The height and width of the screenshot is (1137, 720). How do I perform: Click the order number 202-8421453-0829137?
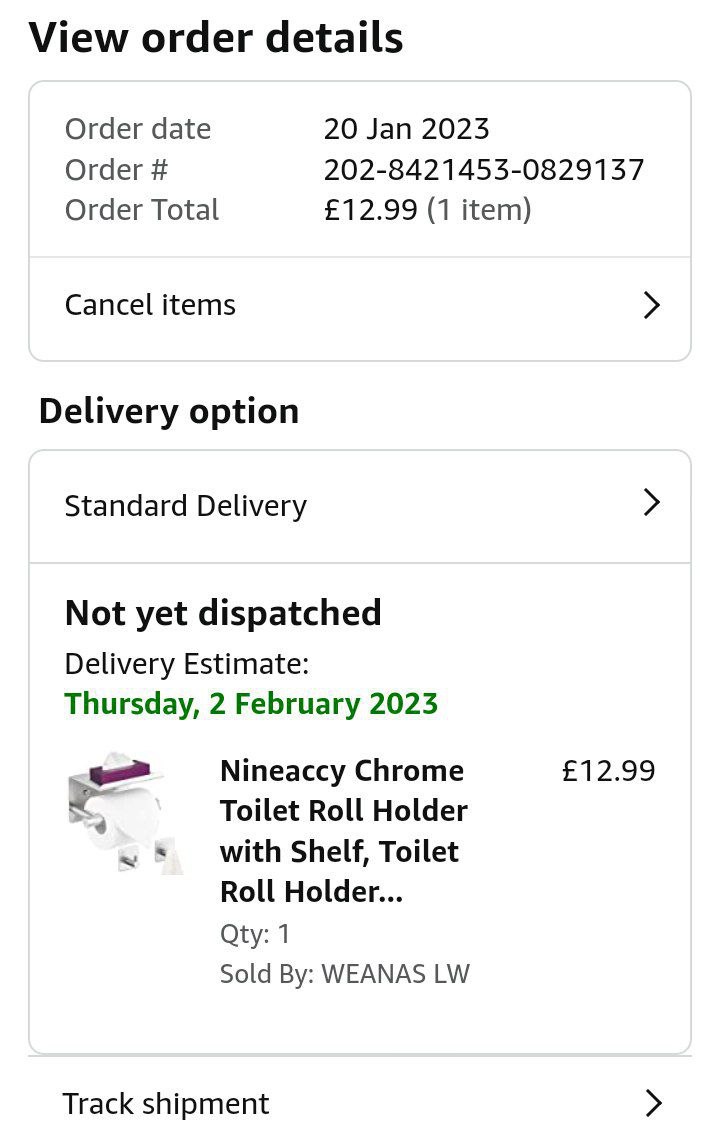tap(484, 170)
